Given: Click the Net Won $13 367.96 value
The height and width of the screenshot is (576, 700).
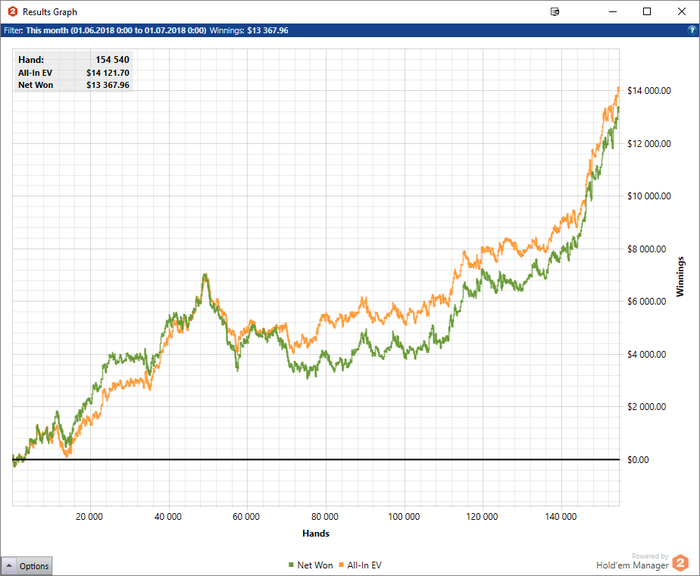Looking at the screenshot, I should (x=108, y=85).
